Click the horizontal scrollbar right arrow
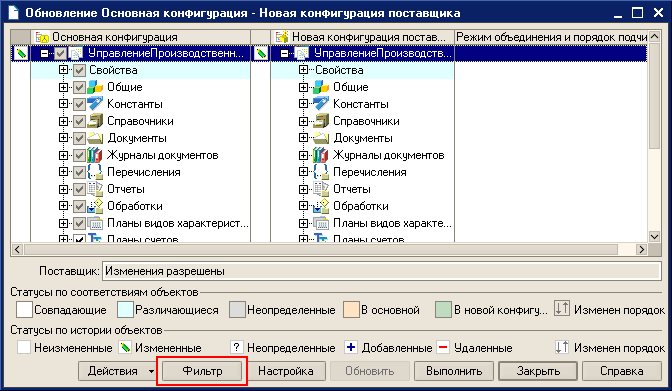Image resolution: width=672 pixels, height=391 pixels. click(x=641, y=250)
